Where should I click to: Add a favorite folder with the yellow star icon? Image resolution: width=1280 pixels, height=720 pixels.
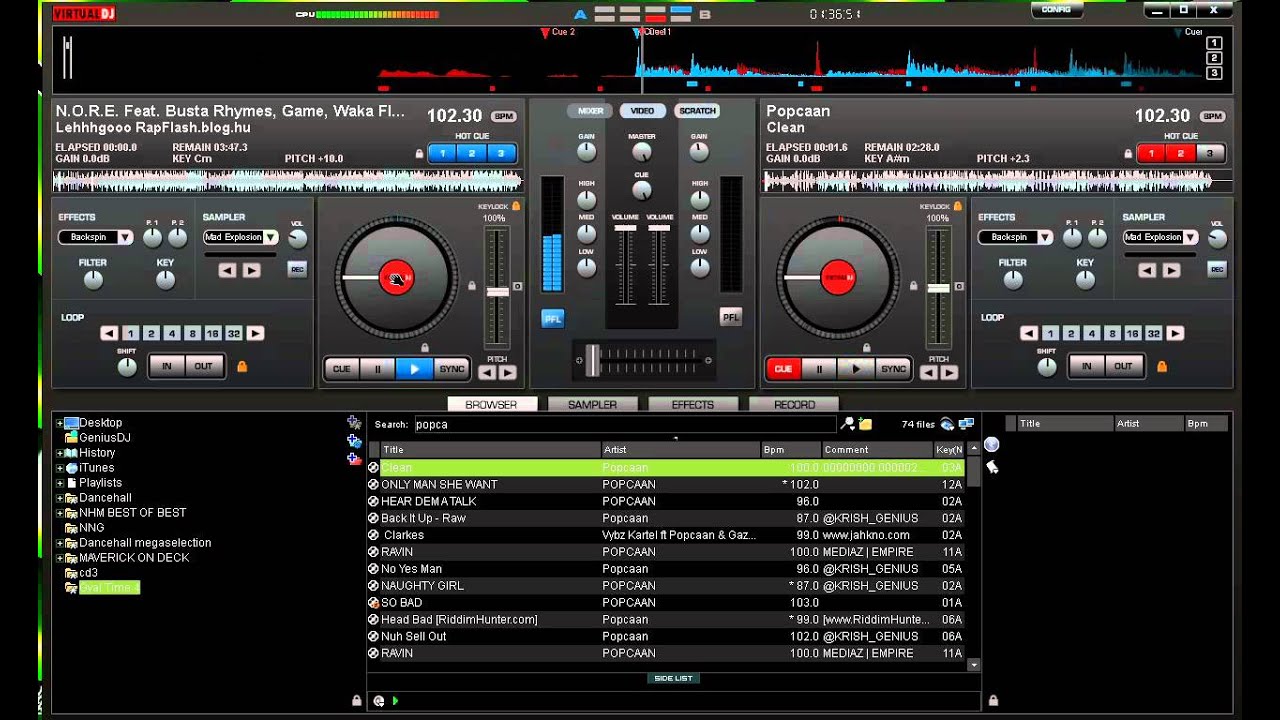[354, 423]
